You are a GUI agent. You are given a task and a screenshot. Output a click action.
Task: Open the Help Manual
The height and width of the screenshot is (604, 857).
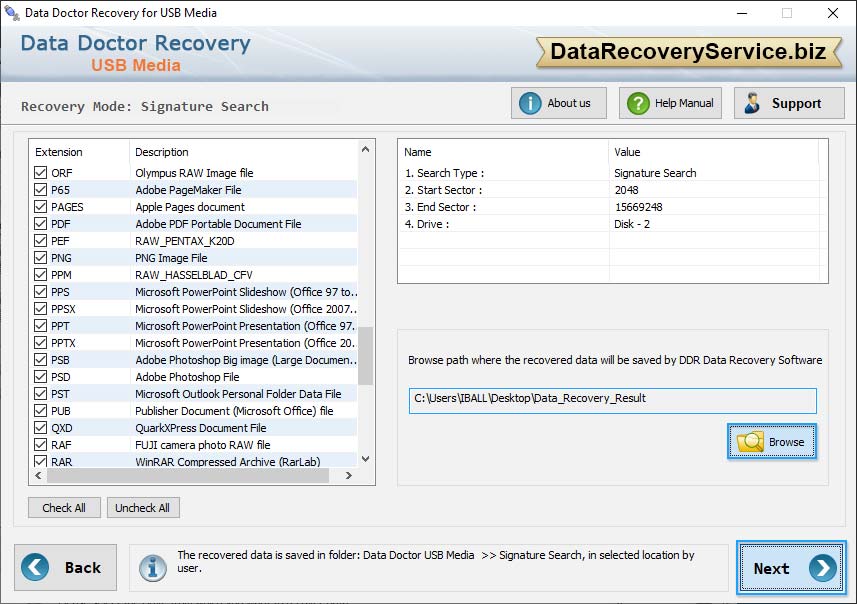click(670, 103)
